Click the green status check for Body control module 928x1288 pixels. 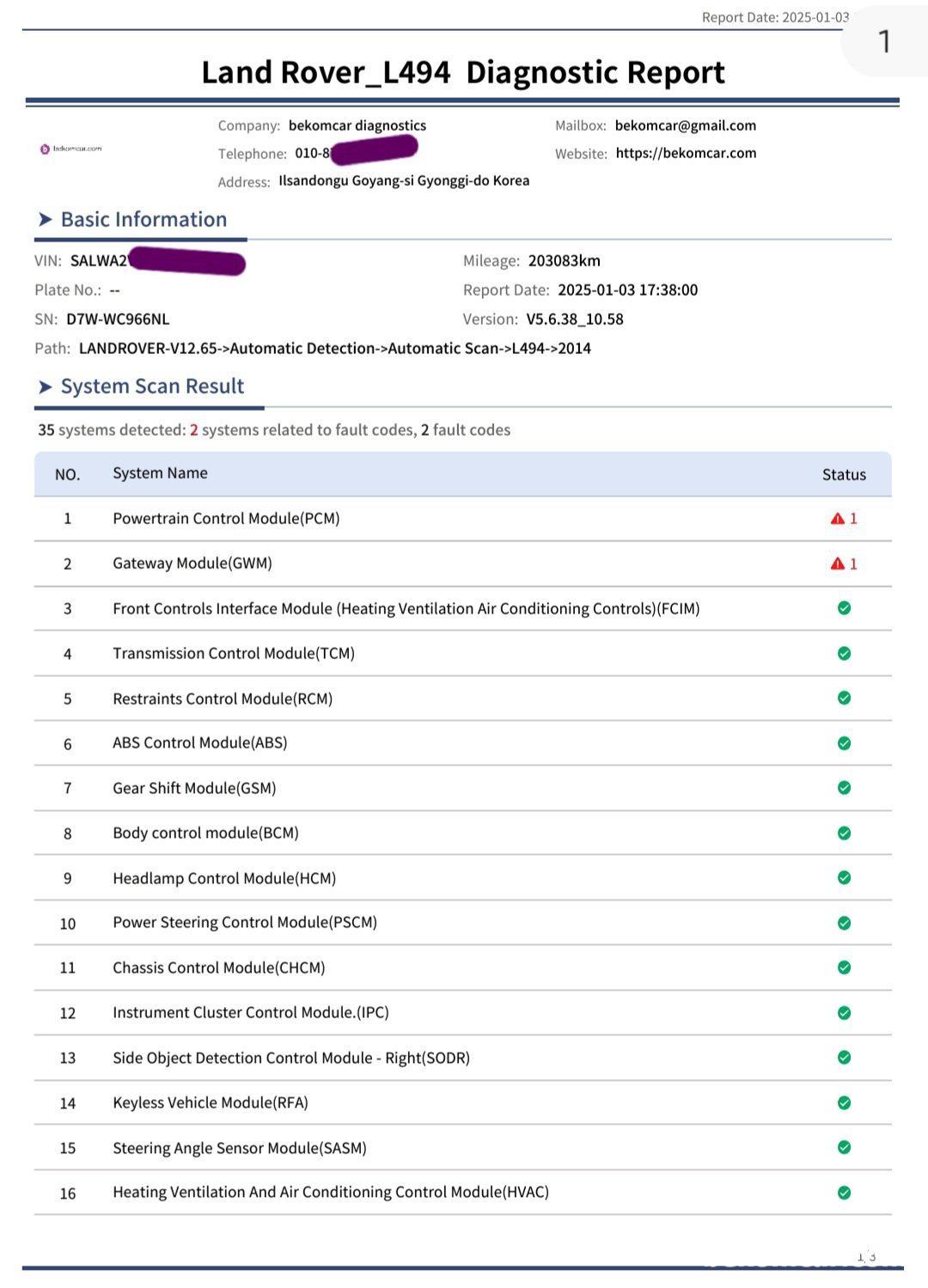click(x=845, y=833)
